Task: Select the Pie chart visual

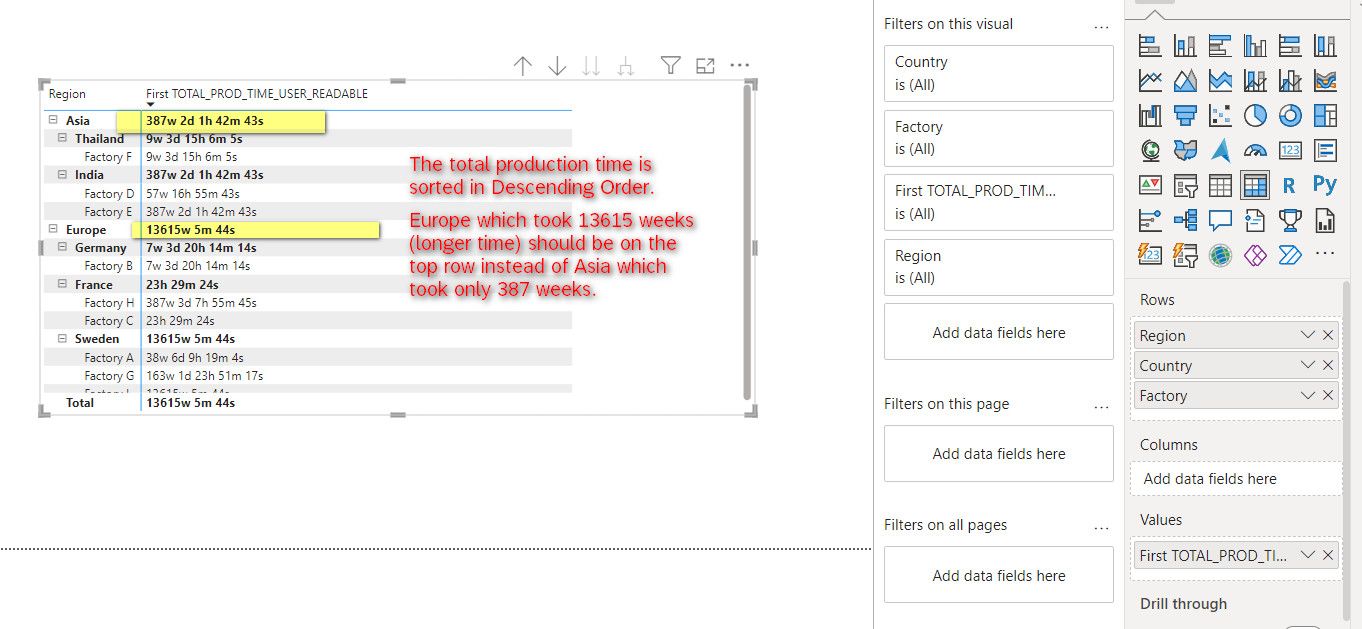Action: (1255, 115)
